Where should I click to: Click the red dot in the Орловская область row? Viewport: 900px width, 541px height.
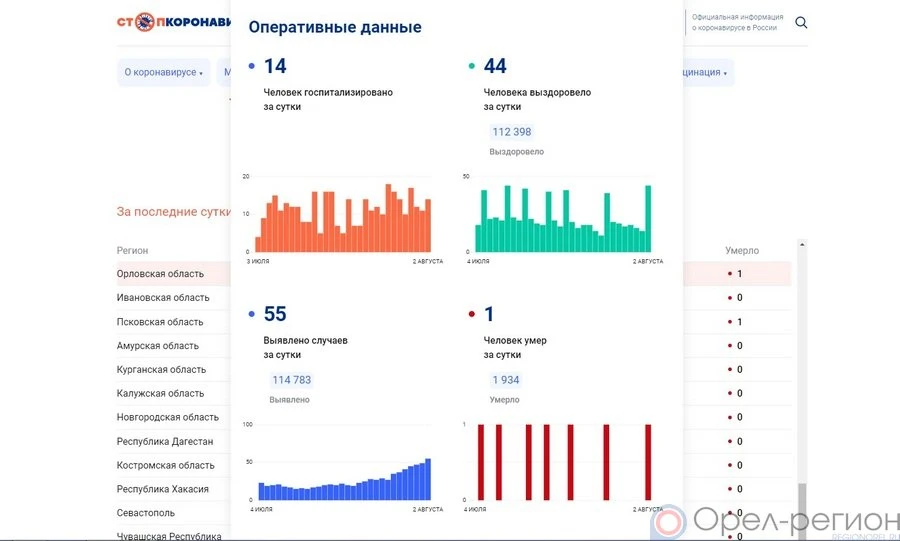[730, 274]
